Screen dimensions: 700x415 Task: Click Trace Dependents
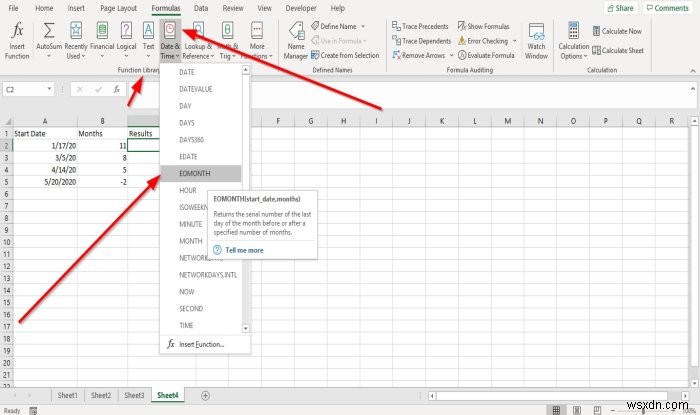click(421, 41)
